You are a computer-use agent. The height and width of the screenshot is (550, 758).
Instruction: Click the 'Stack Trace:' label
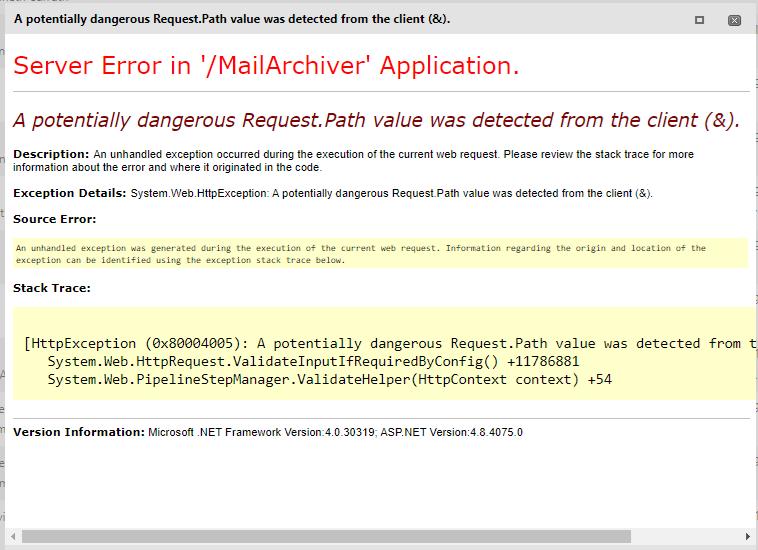(x=52, y=288)
